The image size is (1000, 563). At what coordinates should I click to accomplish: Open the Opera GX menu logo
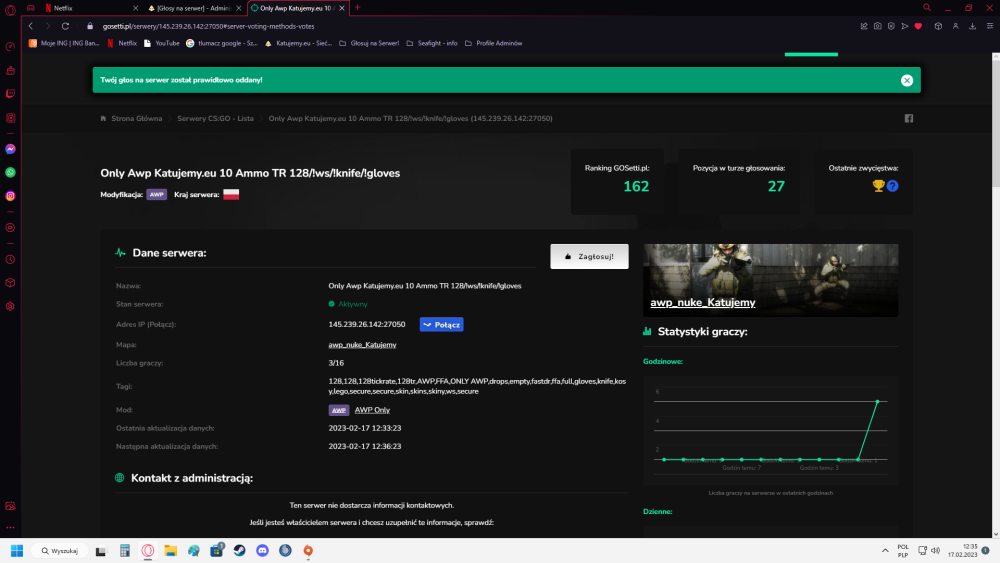[10, 10]
